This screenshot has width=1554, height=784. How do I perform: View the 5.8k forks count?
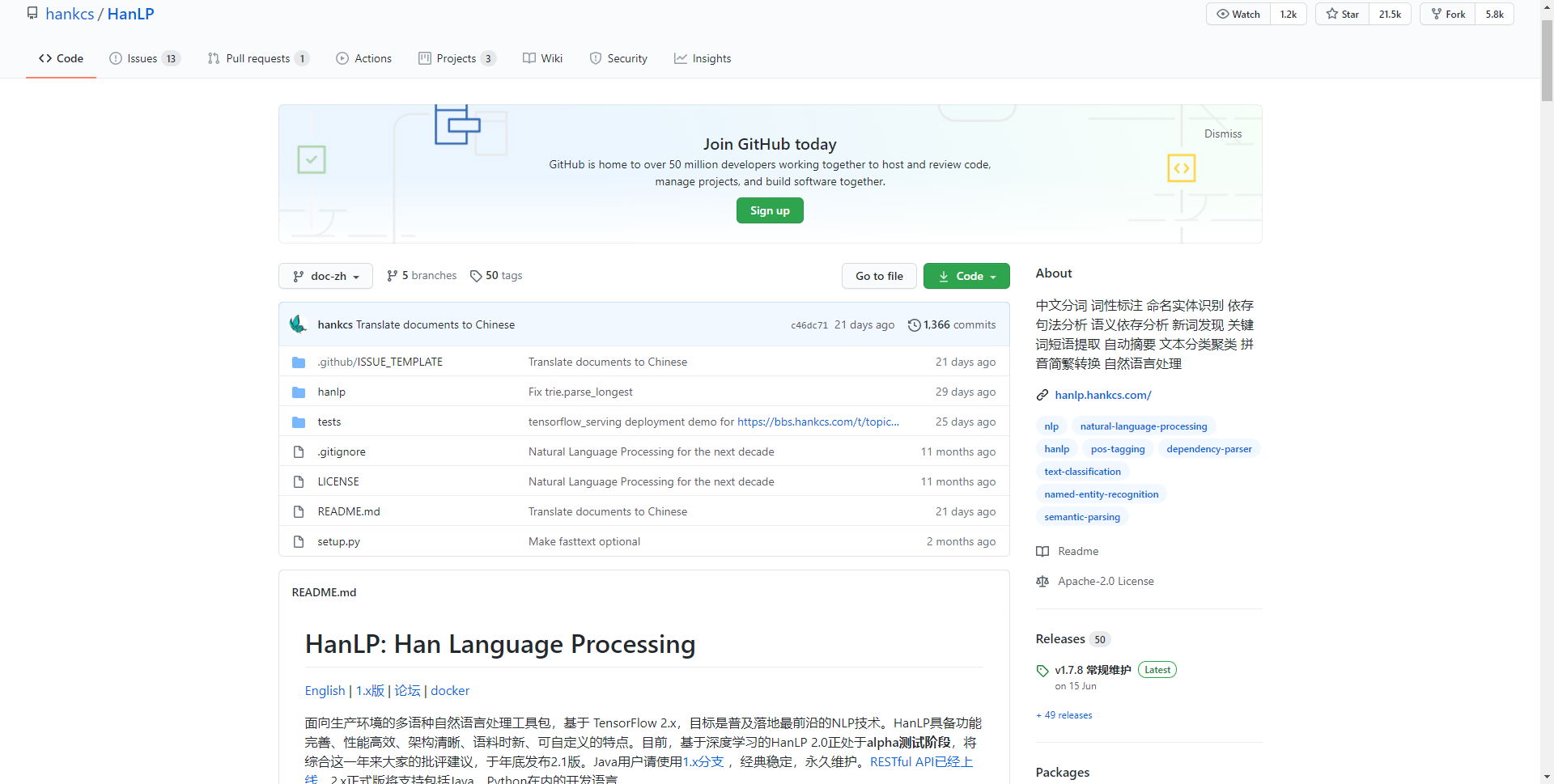click(1494, 14)
